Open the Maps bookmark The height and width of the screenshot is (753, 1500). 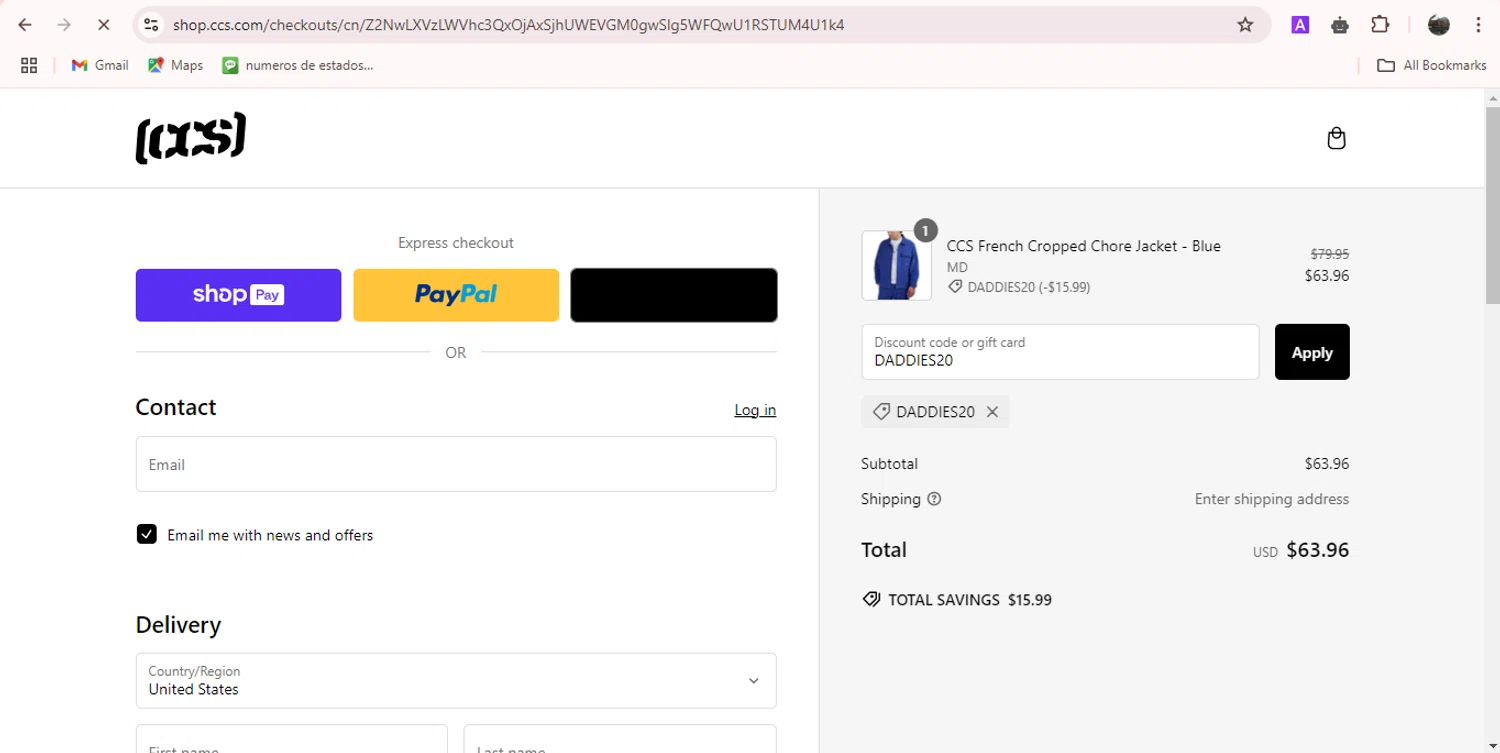pos(176,65)
